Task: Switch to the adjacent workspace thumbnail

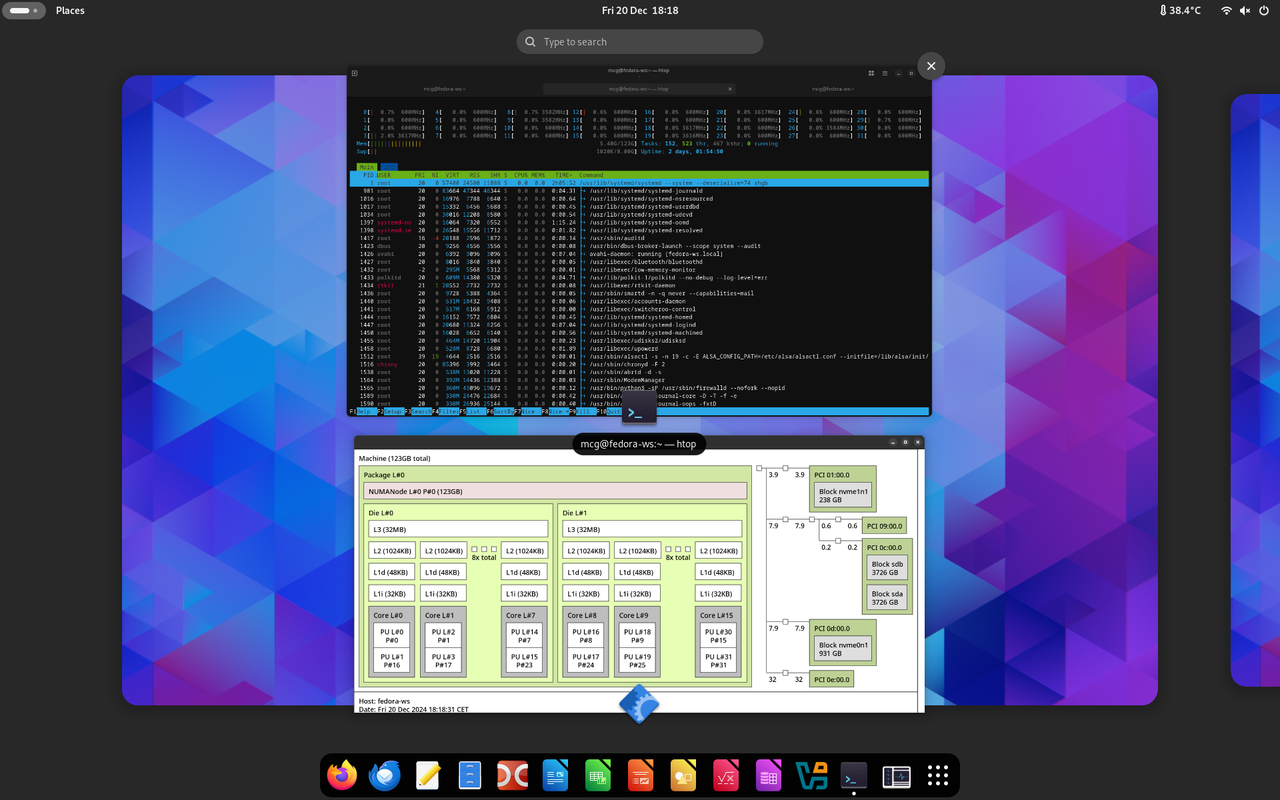Action: (1255, 390)
